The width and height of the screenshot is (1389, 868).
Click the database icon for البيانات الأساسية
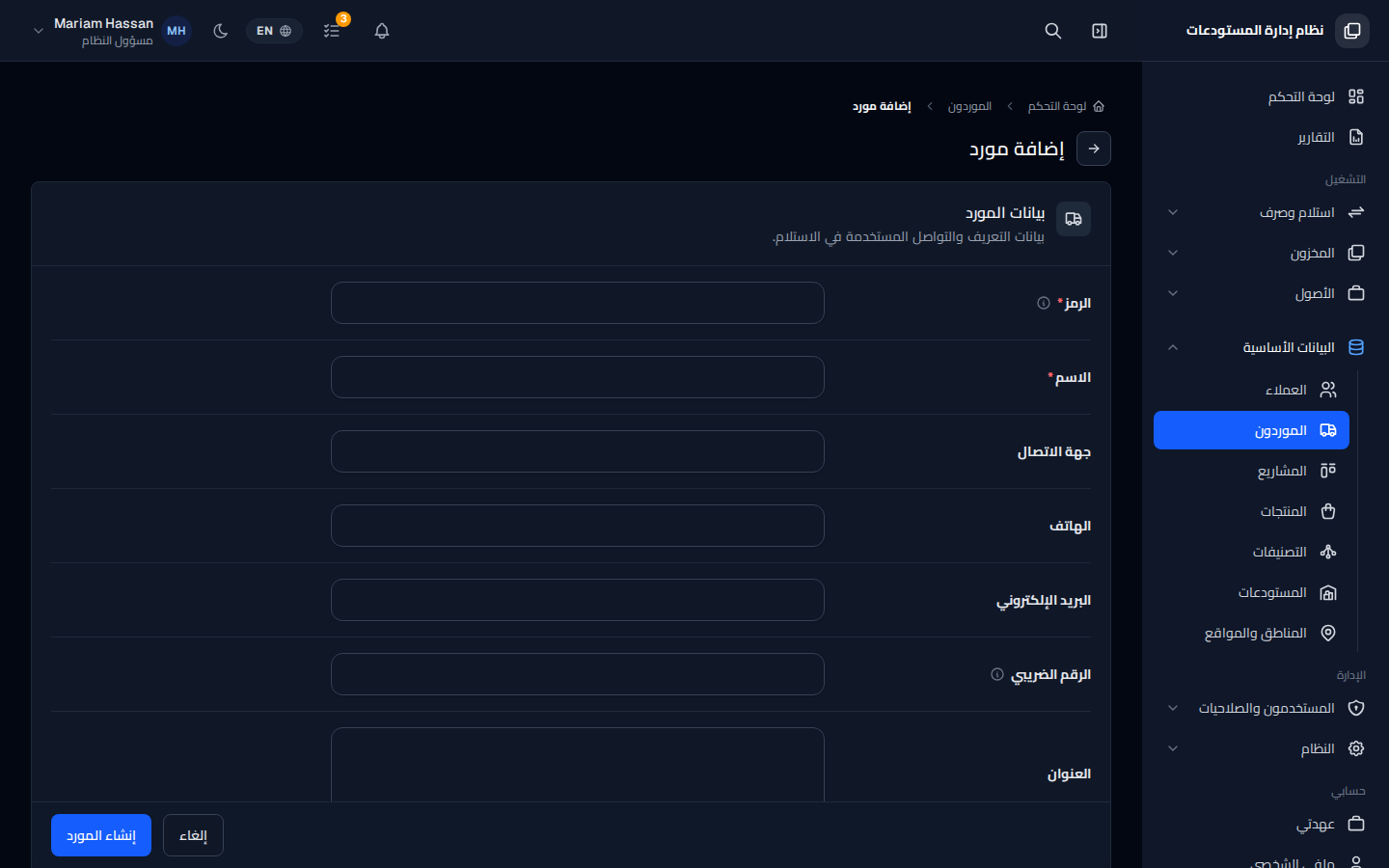pyautogui.click(x=1356, y=347)
